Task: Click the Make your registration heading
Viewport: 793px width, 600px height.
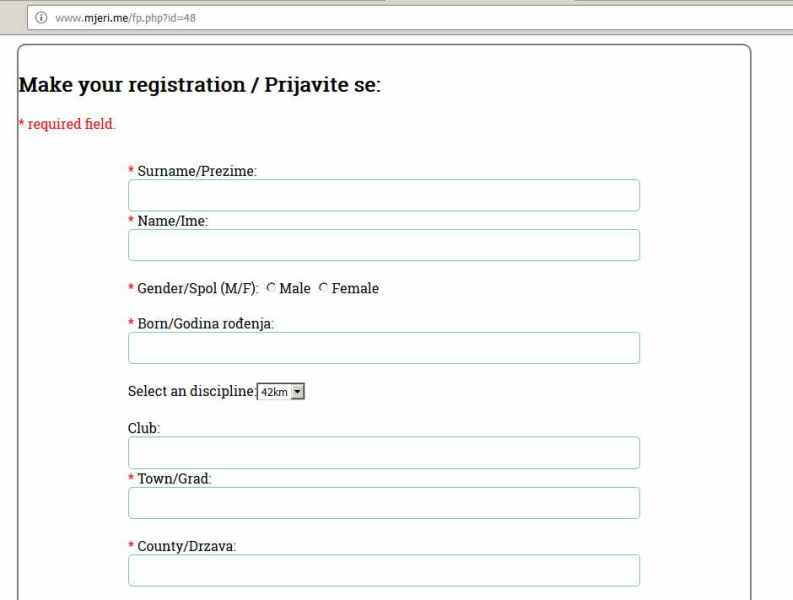Action: [199, 84]
